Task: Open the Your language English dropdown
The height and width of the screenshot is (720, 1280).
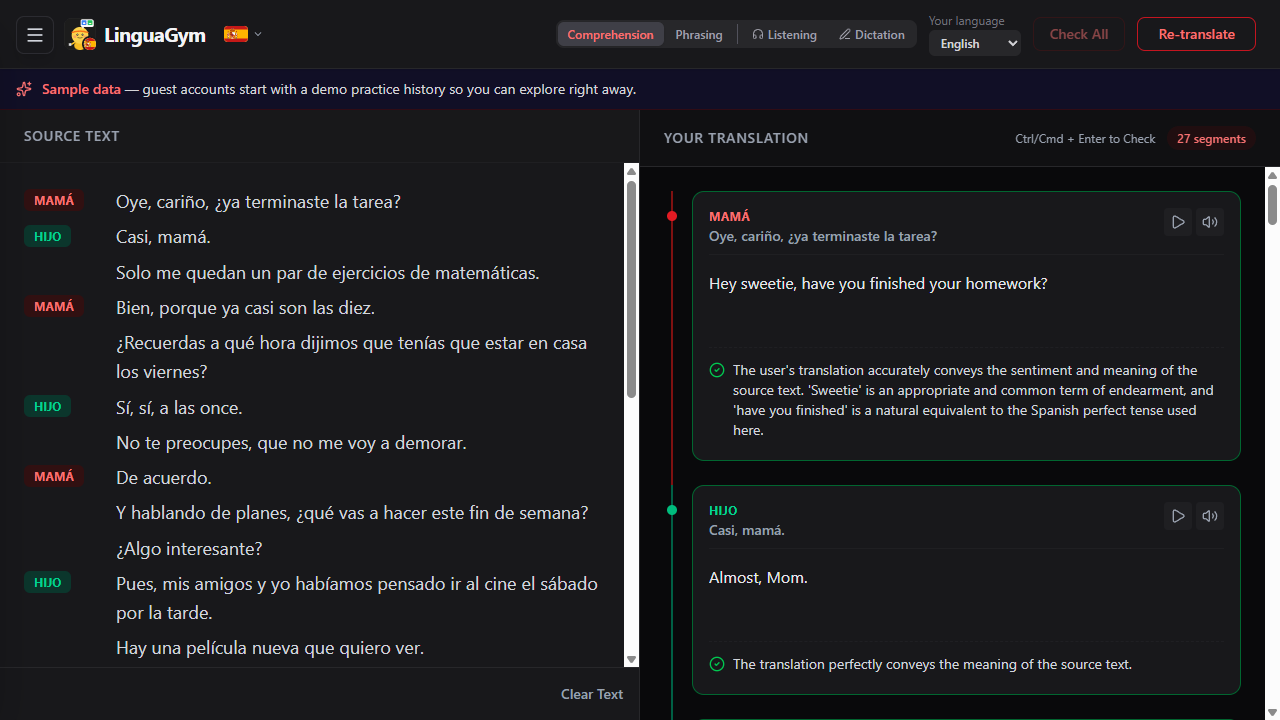Action: point(975,43)
